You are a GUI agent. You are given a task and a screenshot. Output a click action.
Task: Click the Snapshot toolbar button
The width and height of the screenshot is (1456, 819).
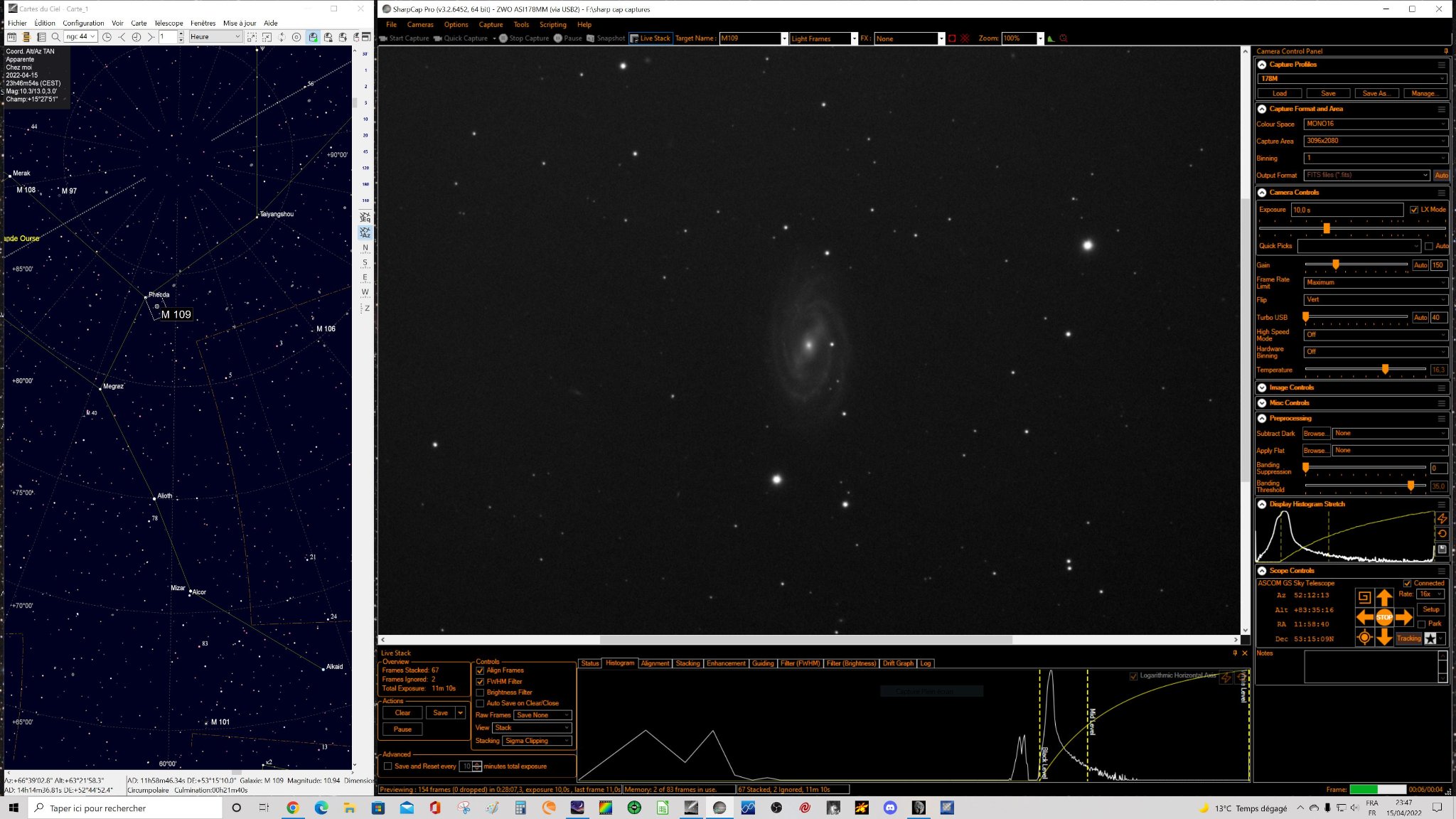pyautogui.click(x=606, y=38)
